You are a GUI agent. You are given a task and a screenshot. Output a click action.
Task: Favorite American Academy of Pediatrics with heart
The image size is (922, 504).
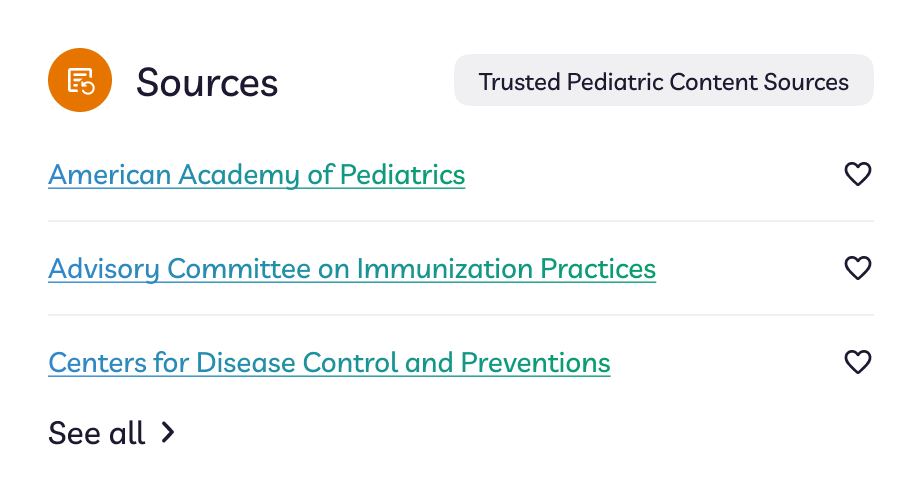click(x=858, y=174)
